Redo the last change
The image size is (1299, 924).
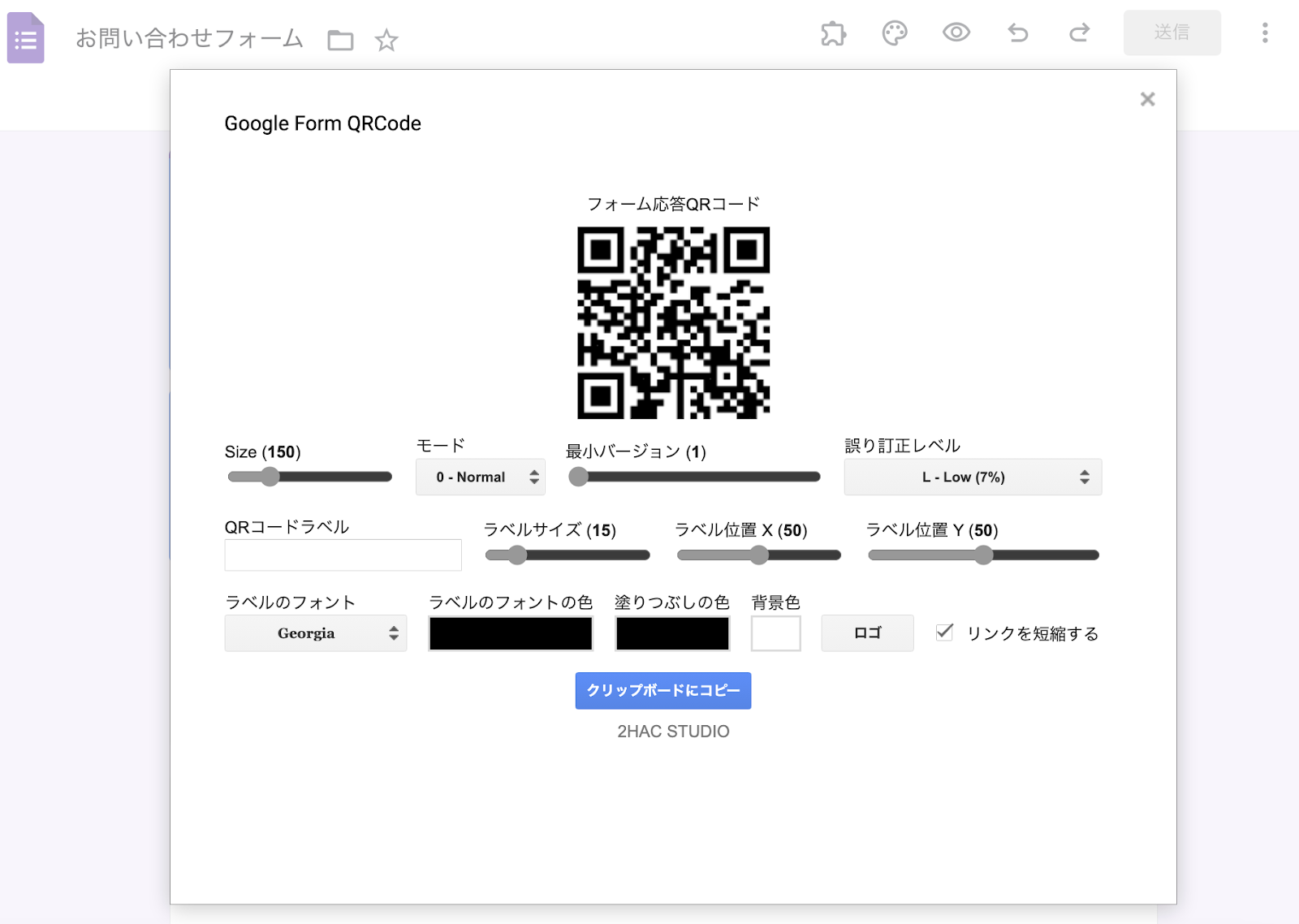(x=1079, y=32)
